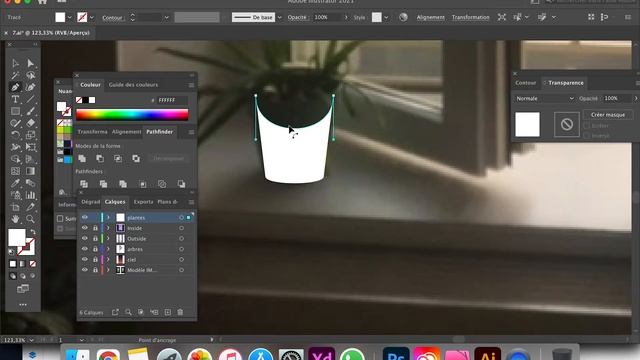This screenshot has width=640, height=360.
Task: Expand the arbres layer
Action: (x=109, y=249)
